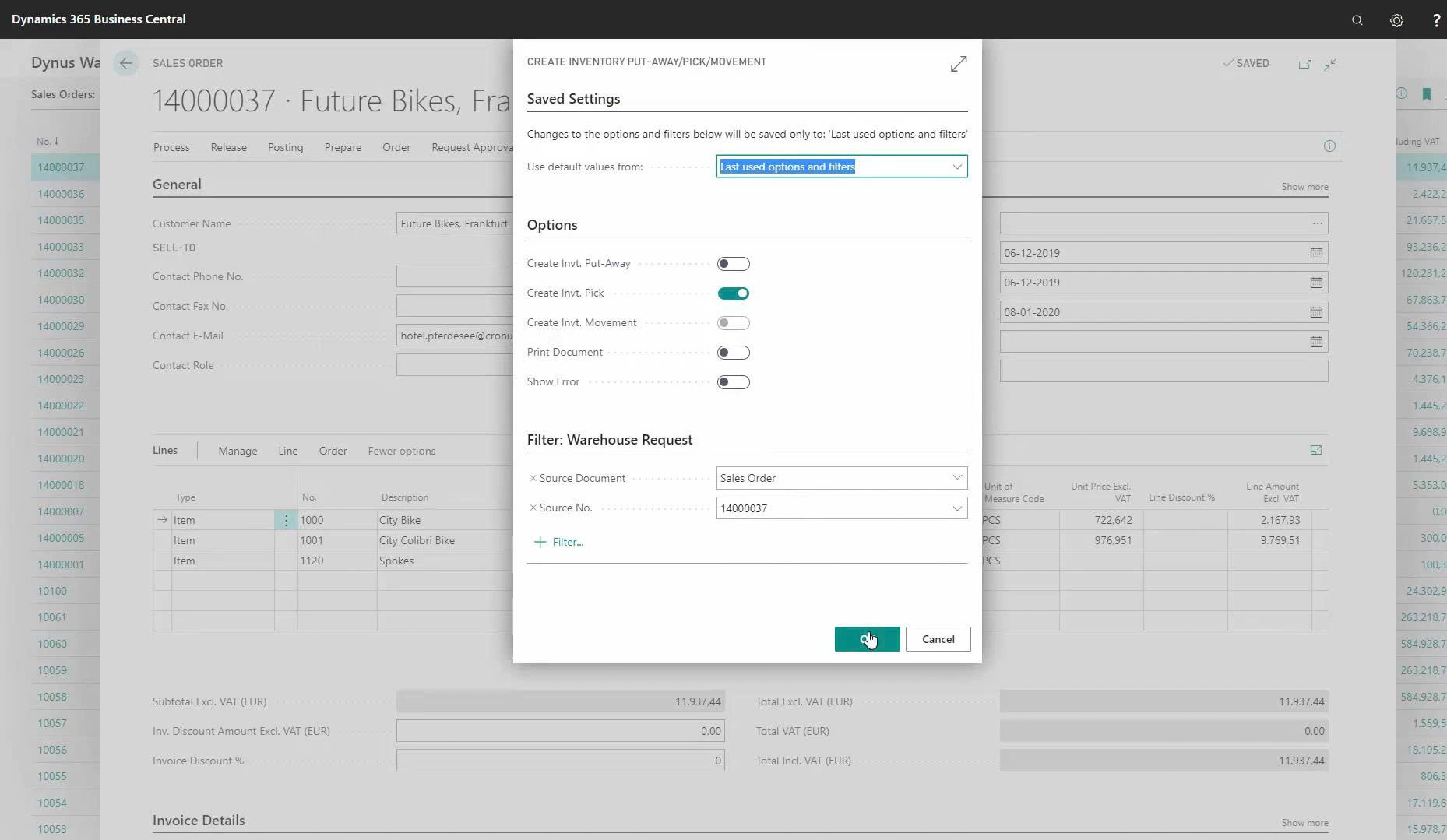Screen dimensions: 1447x840
Task: Select the Spokes description cell
Action: [x=445, y=561]
